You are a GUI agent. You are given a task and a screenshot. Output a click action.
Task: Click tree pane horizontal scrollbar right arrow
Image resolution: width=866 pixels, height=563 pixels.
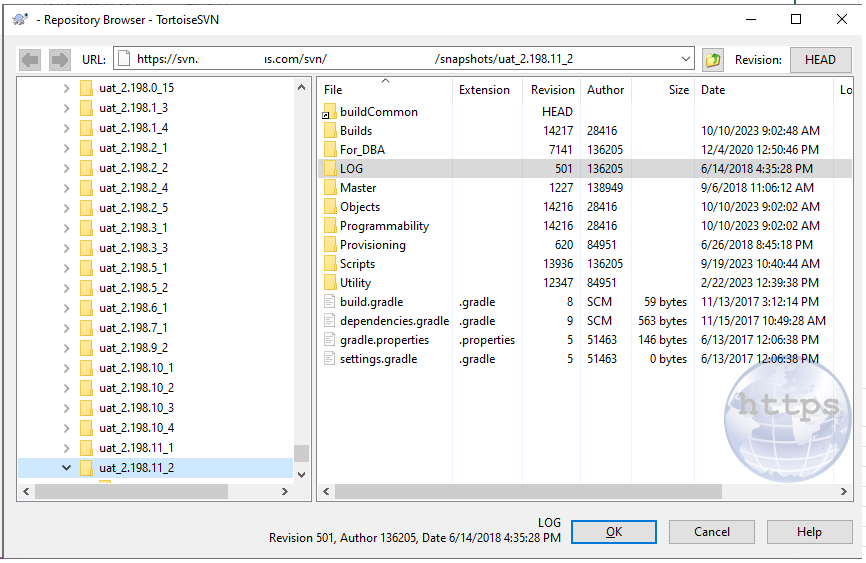(285, 491)
